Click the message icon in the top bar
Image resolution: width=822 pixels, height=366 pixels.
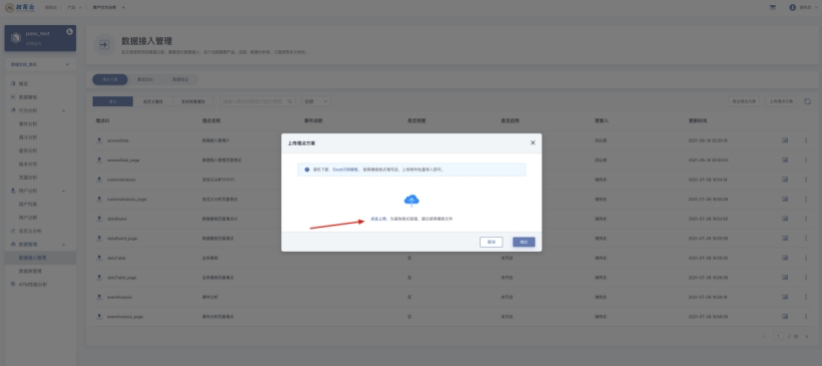(x=772, y=7)
